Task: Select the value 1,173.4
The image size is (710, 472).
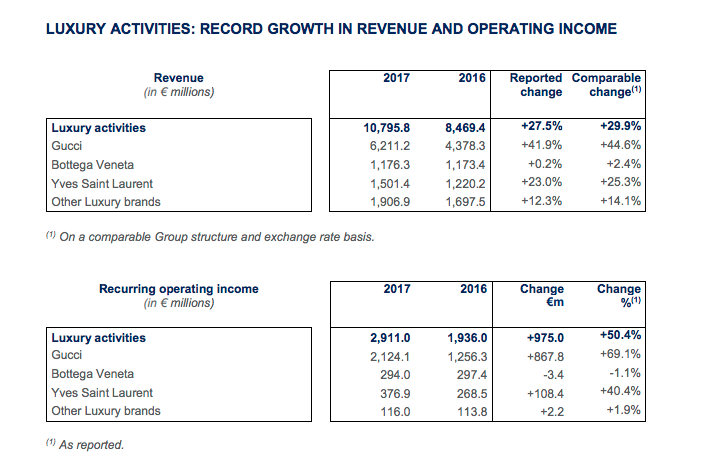Action: pos(465,165)
